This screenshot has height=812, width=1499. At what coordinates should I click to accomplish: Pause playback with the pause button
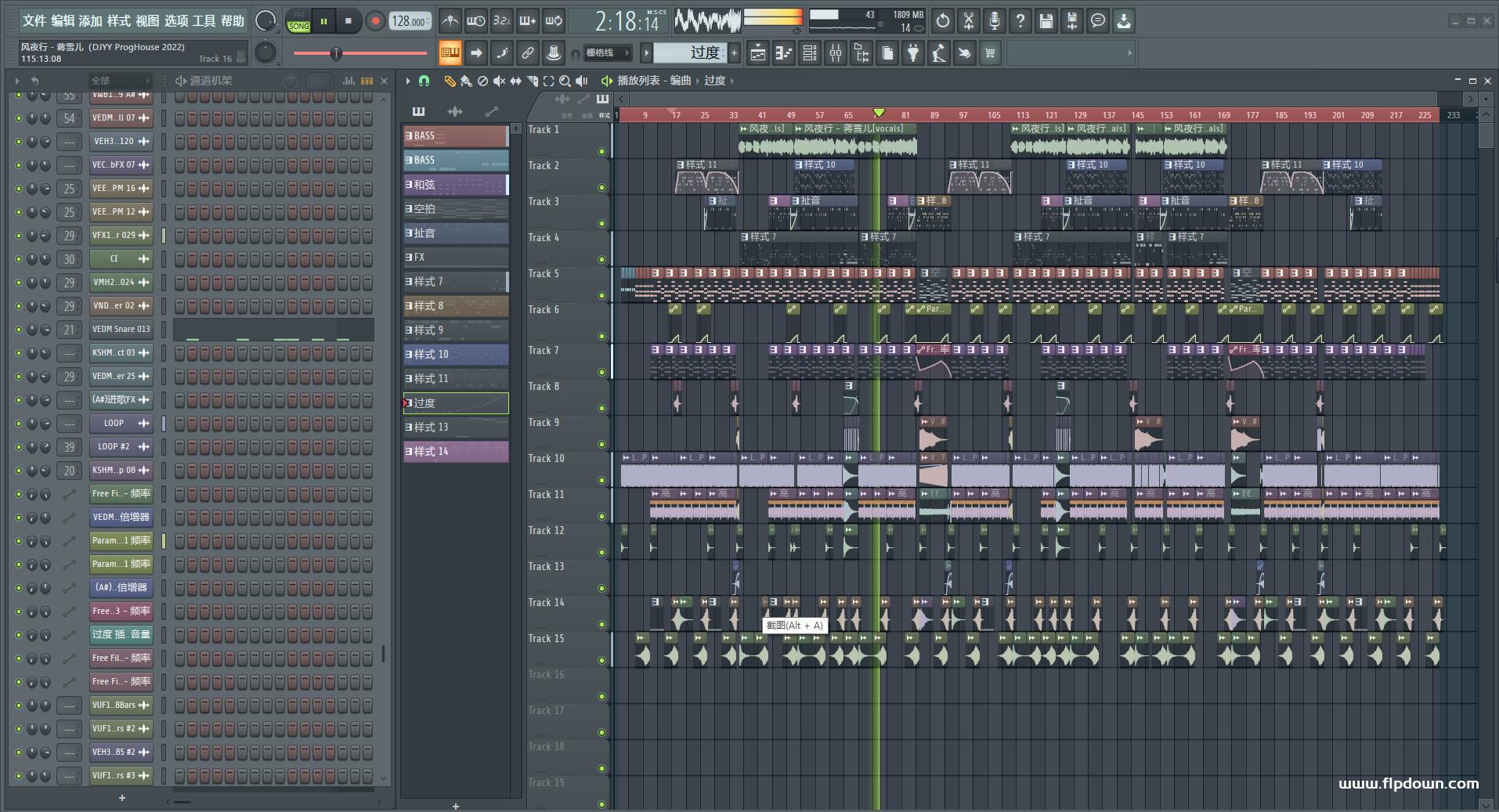pyautogui.click(x=323, y=21)
